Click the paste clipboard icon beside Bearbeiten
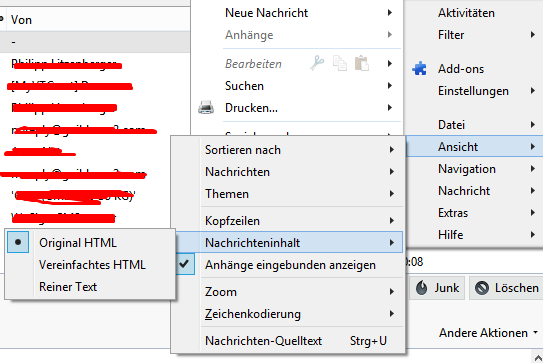Viewport: 543px width, 363px height. tap(362, 63)
